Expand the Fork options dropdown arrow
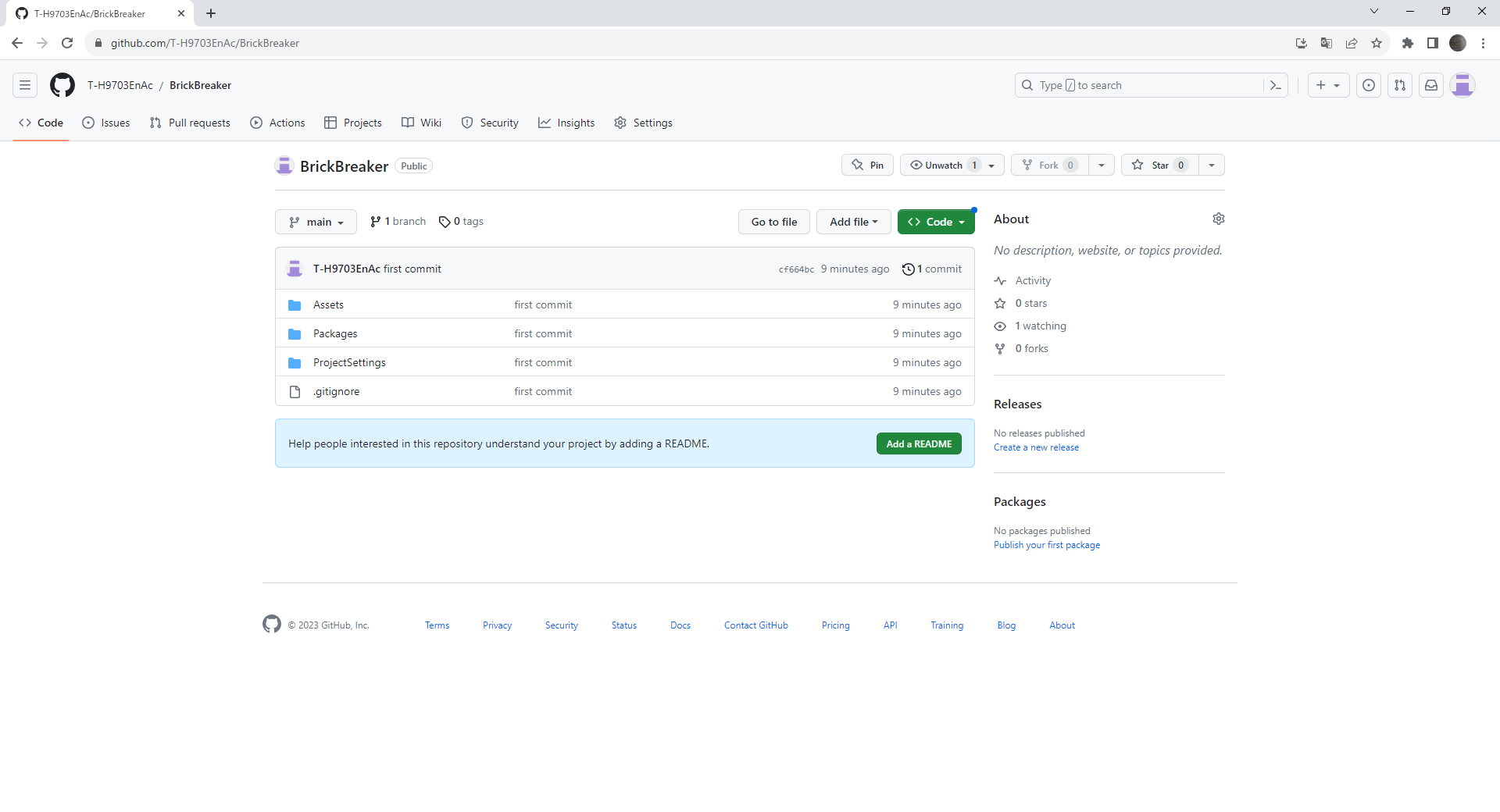Screen dimensions: 1500x812 1102,165
